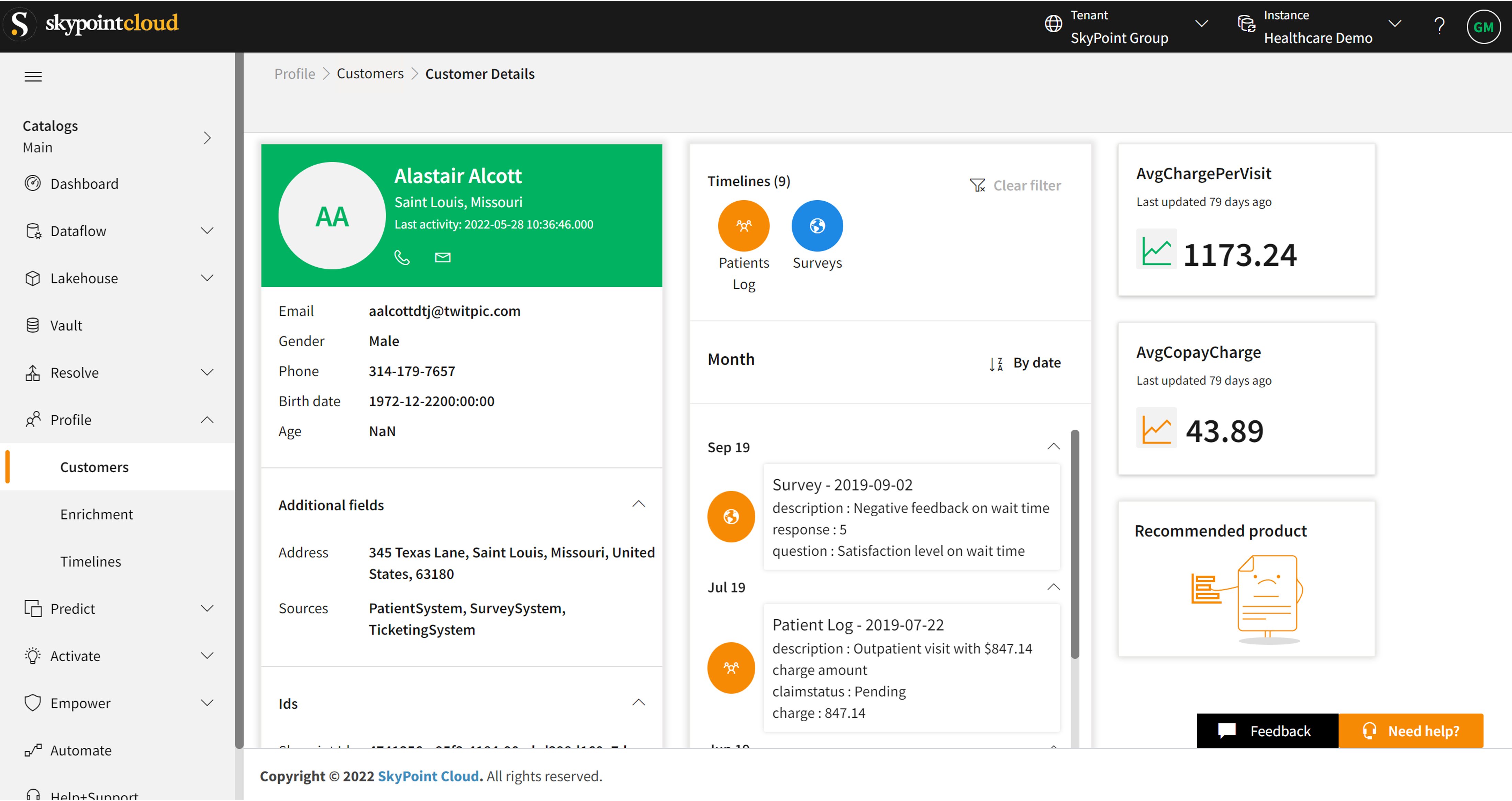Open Enrichment in the Profile submenu
Image resolution: width=1512 pixels, height=801 pixels.
96,514
